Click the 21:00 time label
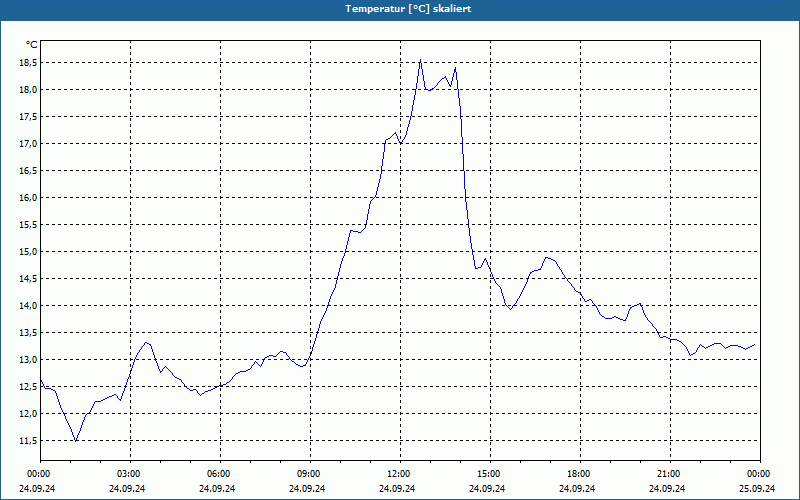The image size is (800, 500). [x=670, y=474]
